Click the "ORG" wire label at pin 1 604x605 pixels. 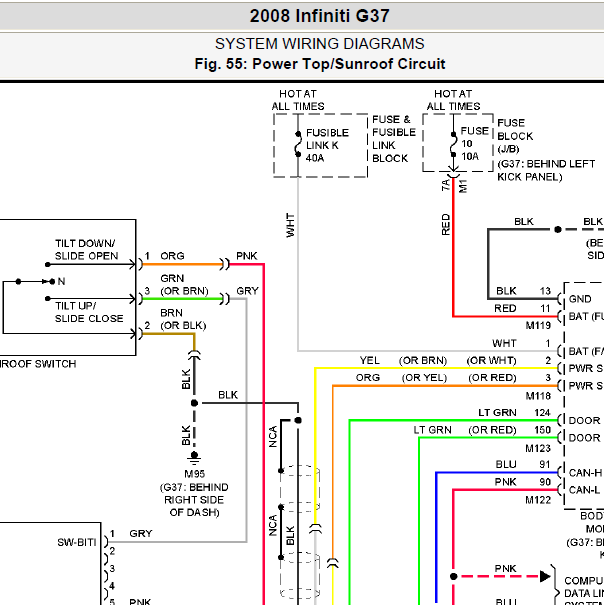pyautogui.click(x=172, y=256)
